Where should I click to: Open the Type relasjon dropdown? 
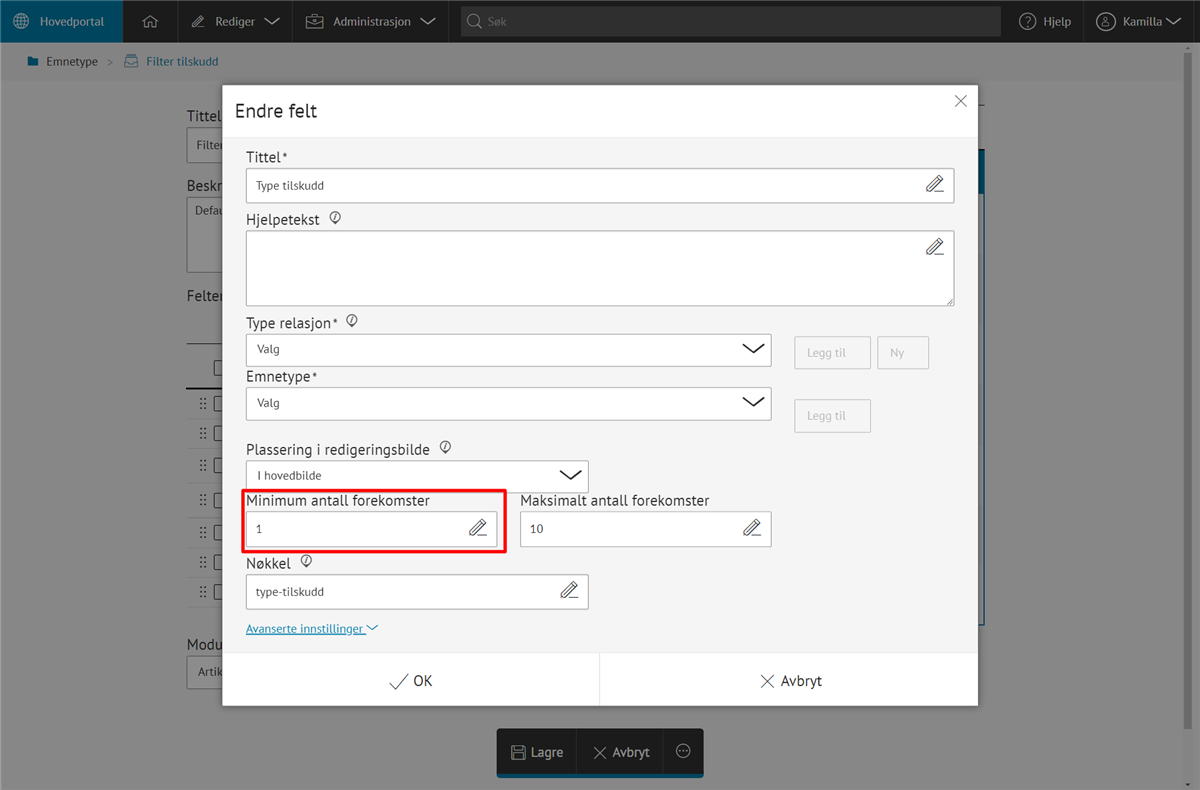[x=508, y=350]
